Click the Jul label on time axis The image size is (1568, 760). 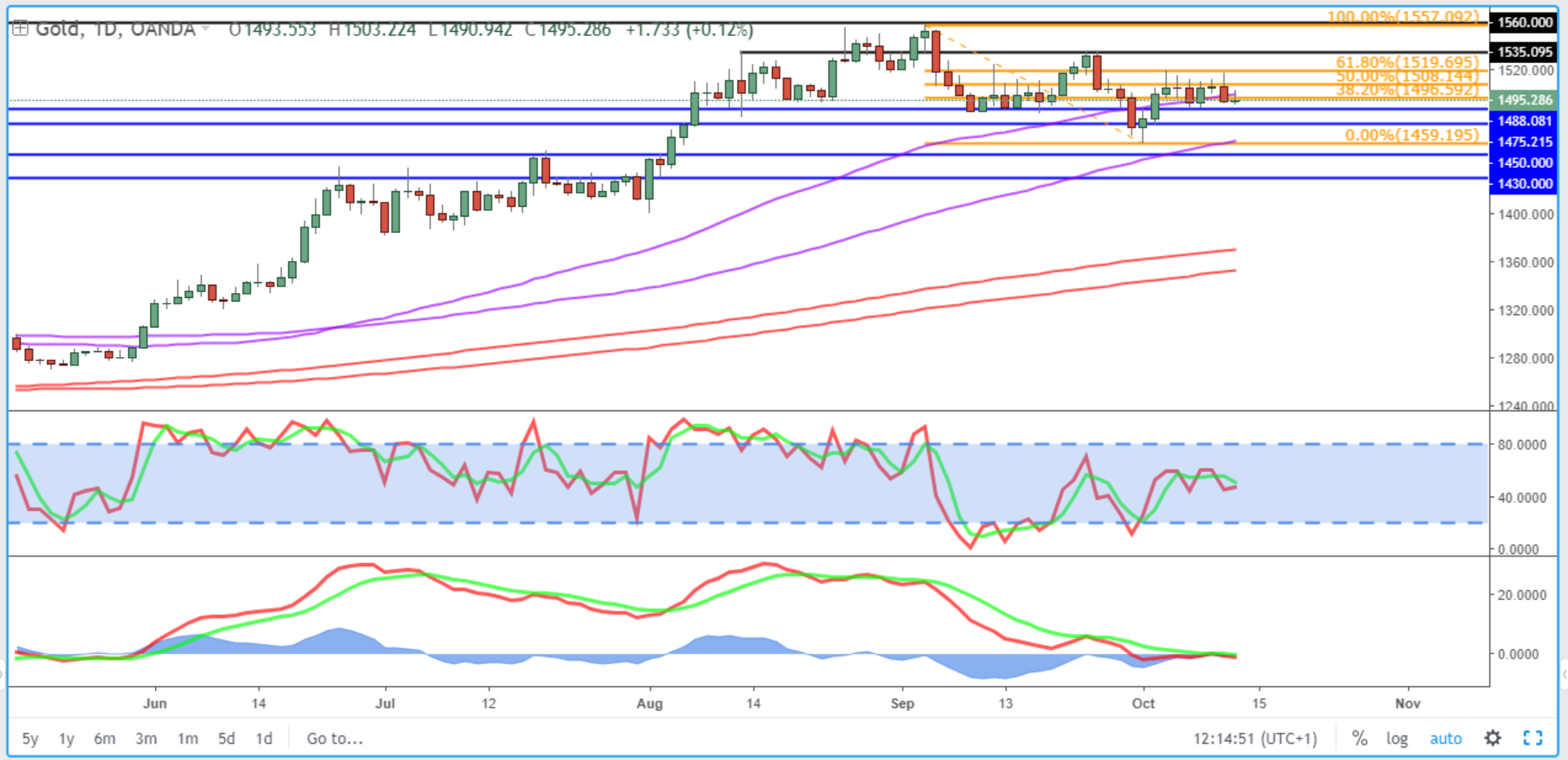(x=385, y=703)
